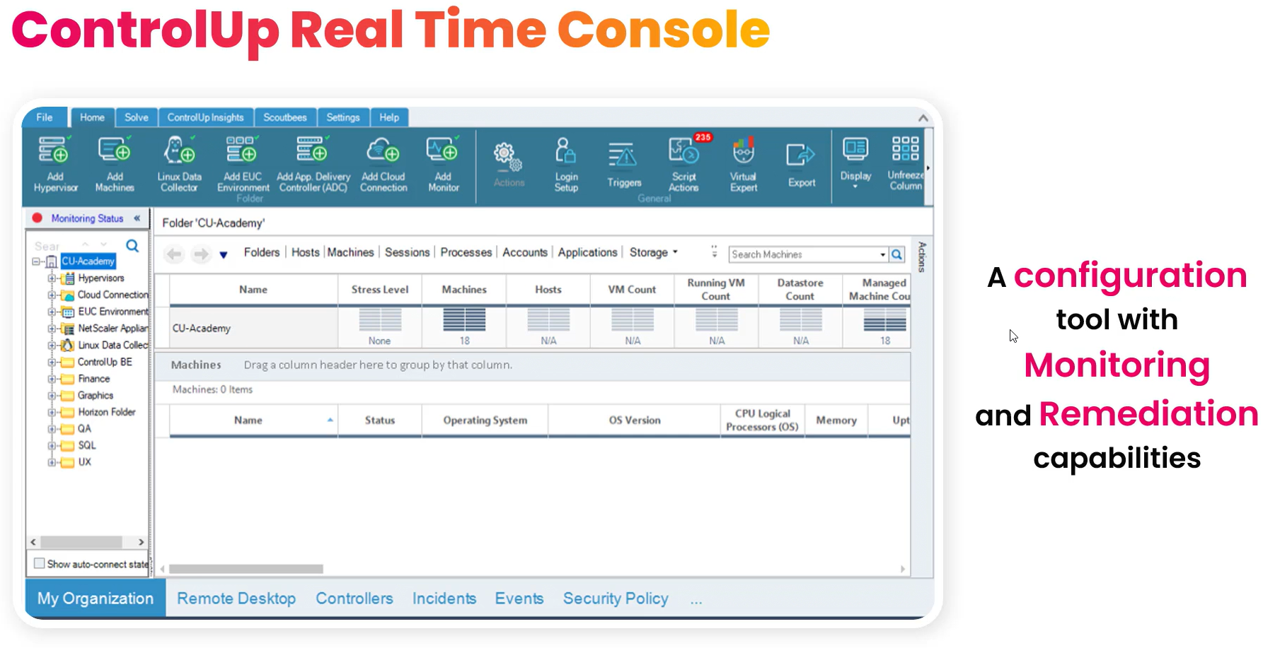Click the grid's horizontal scrollbar thumb
The image size is (1280, 648).
coord(246,569)
